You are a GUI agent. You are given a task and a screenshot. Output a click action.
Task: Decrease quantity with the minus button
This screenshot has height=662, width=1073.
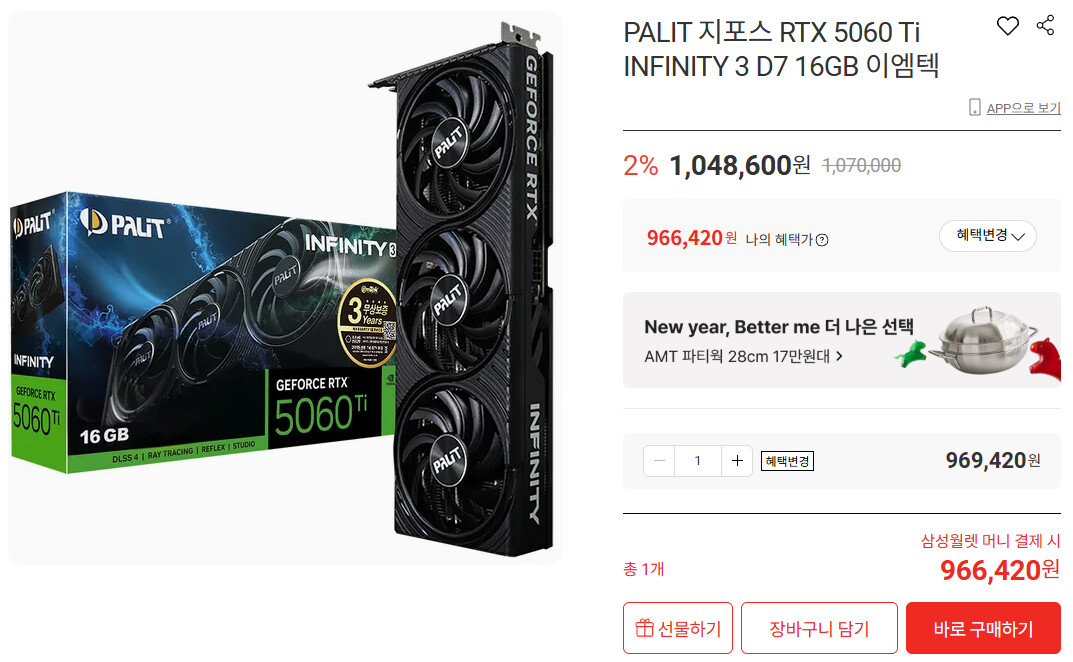pos(659,461)
